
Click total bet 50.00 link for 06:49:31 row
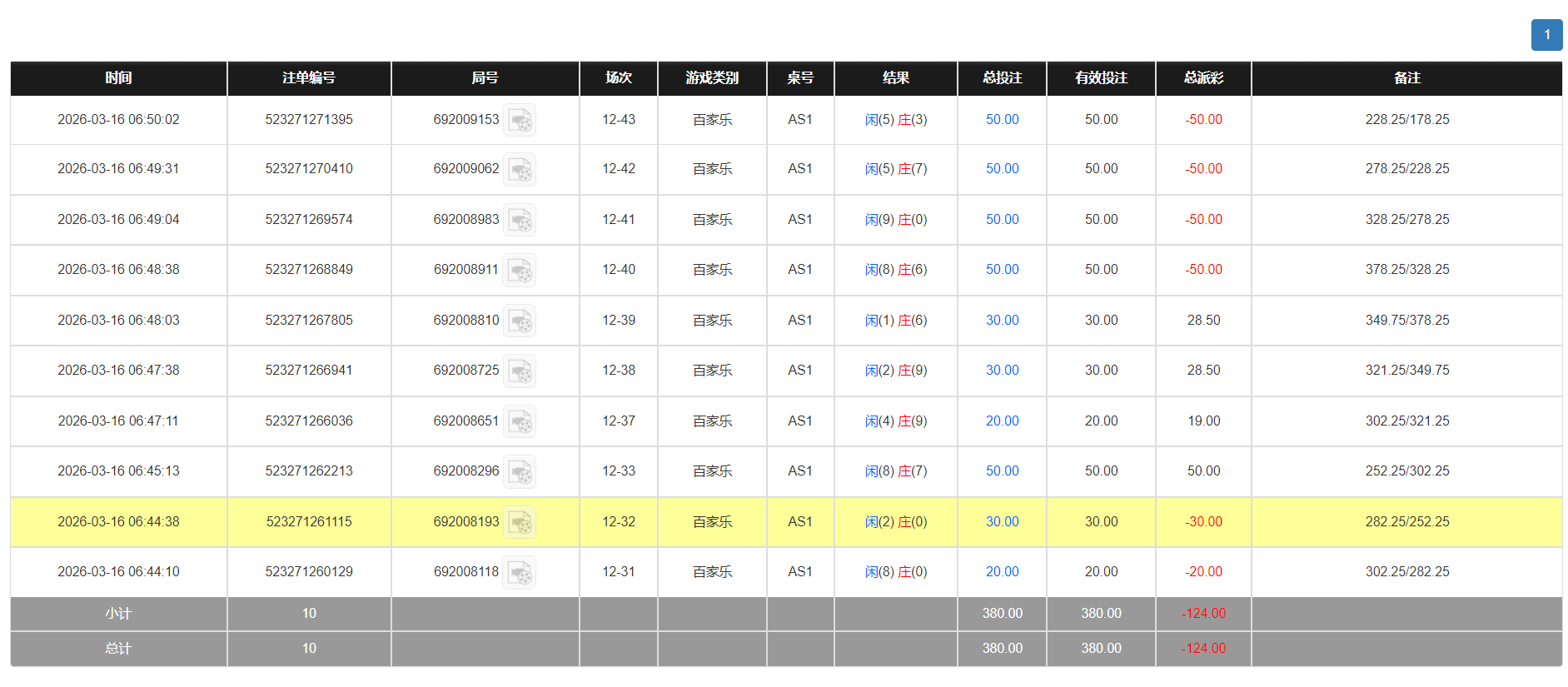(1002, 169)
